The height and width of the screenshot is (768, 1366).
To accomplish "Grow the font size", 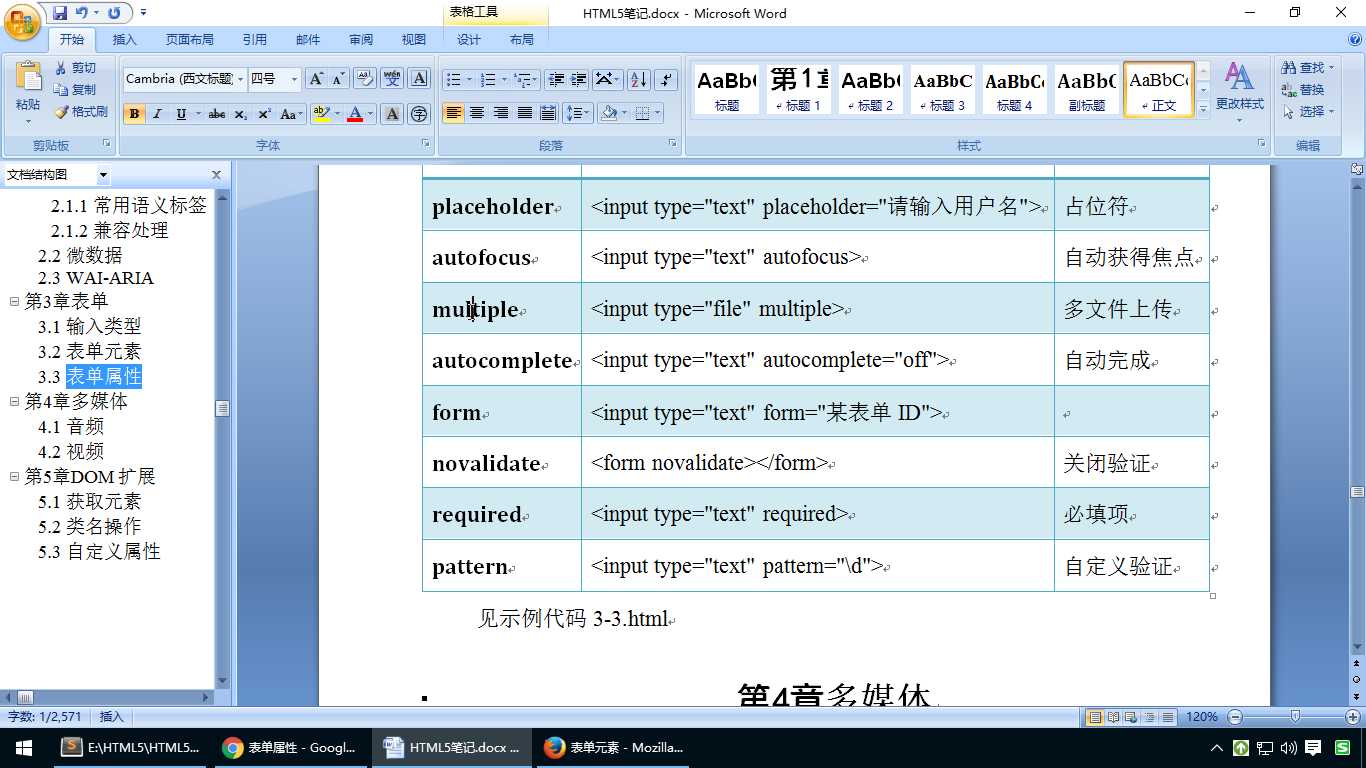I will click(x=316, y=79).
